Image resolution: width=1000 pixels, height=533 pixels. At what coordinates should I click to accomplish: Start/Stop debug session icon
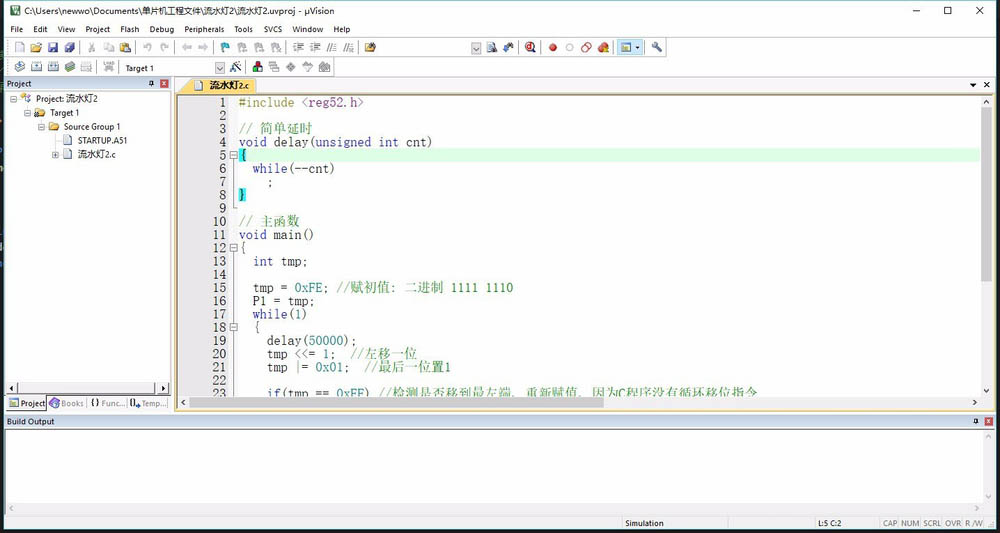530,47
